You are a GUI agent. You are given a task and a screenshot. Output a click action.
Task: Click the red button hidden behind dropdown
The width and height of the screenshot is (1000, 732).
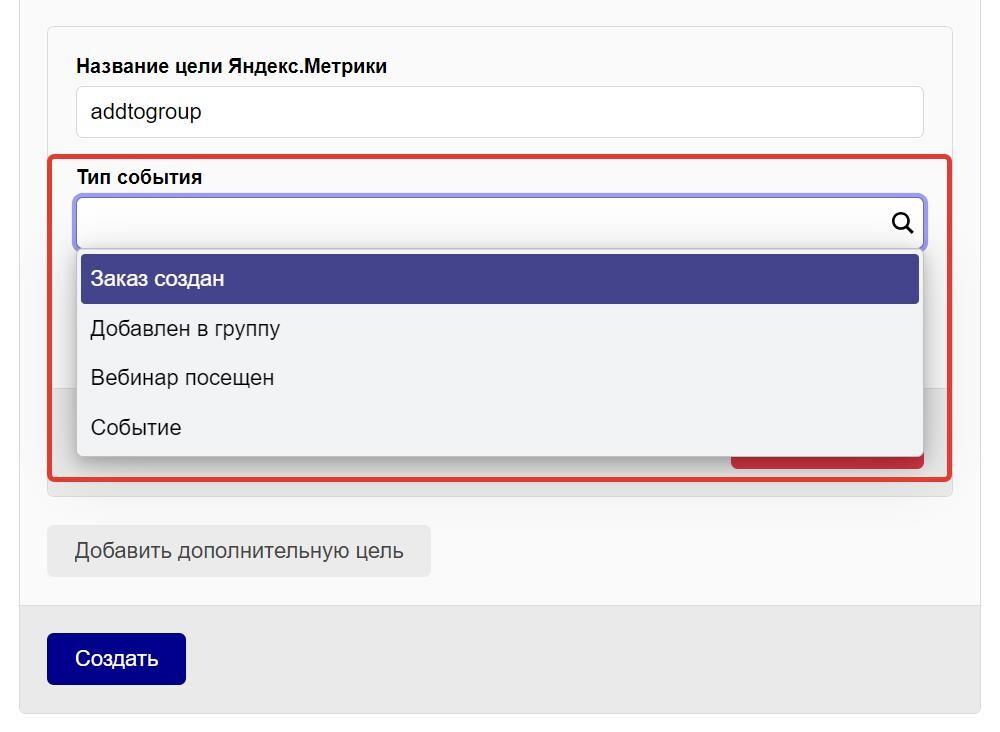[x=827, y=462]
